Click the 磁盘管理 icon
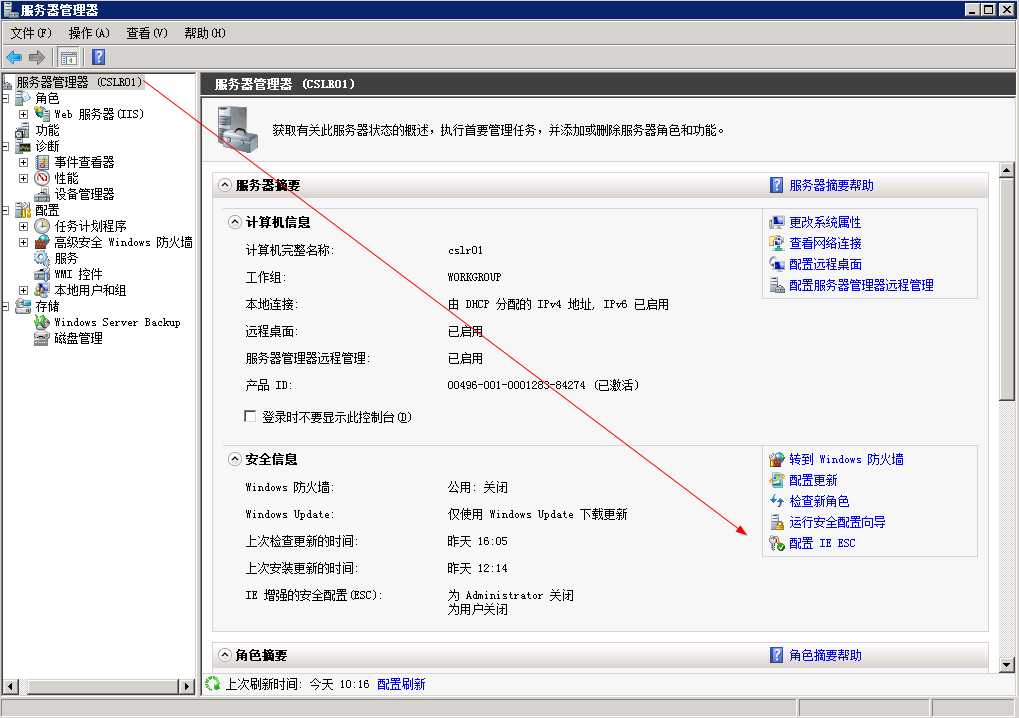The width and height of the screenshot is (1019, 718). 42,338
